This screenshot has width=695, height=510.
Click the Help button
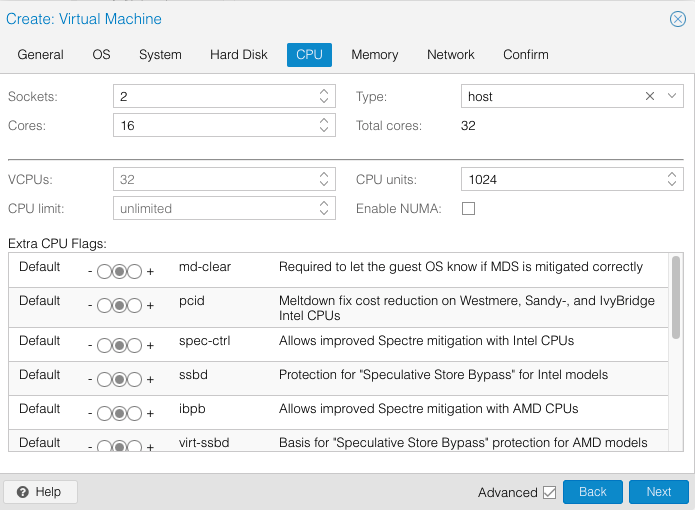point(40,492)
